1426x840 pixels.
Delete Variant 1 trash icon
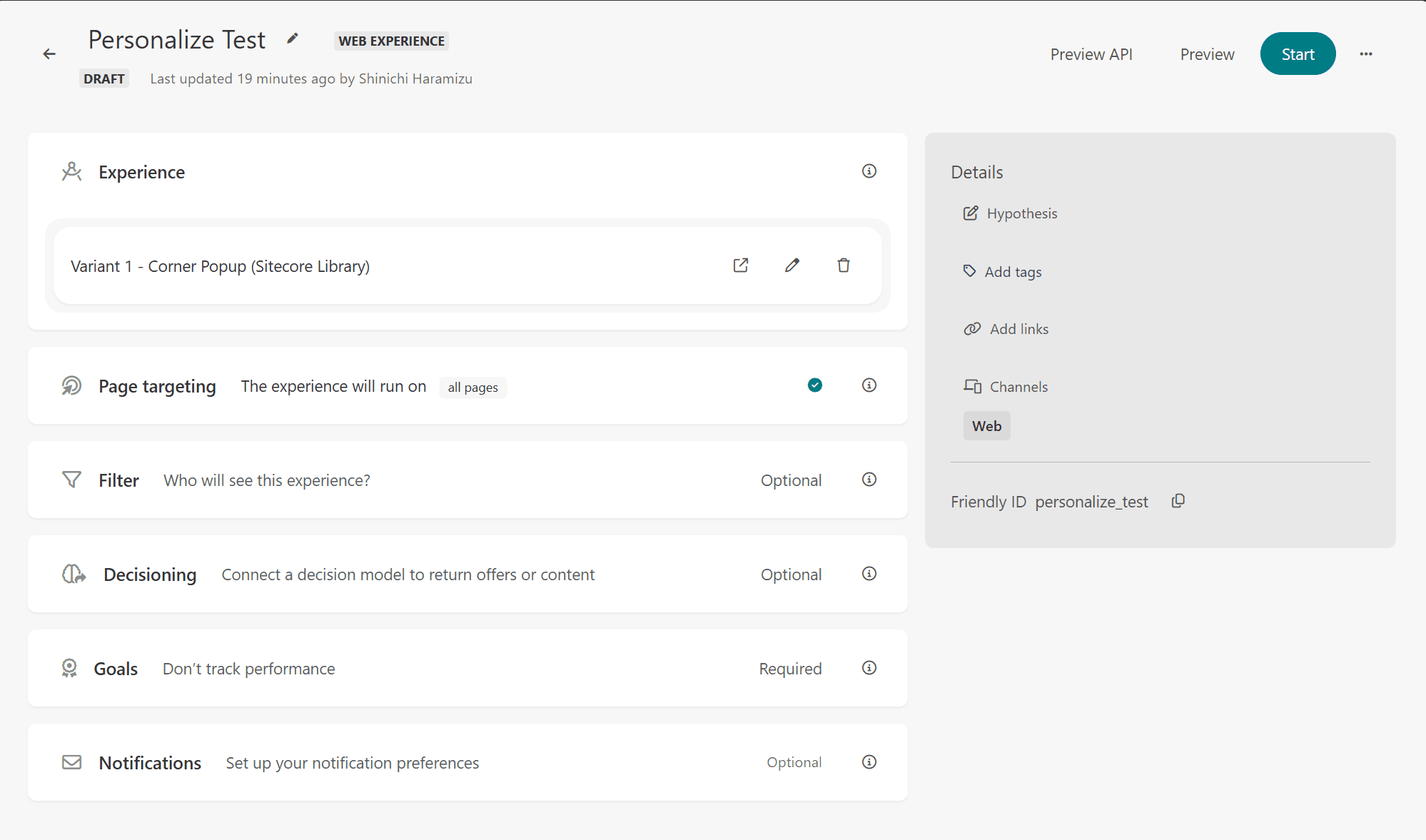pyautogui.click(x=844, y=265)
